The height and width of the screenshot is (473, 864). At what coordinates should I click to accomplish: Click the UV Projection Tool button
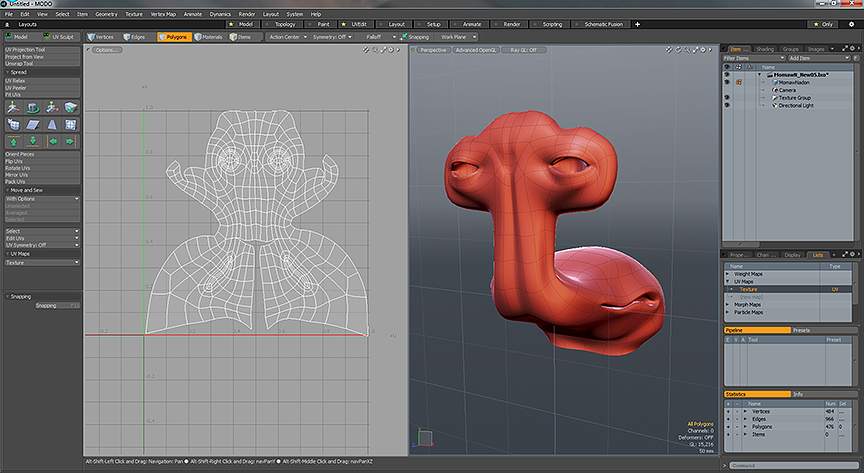(x=42, y=50)
